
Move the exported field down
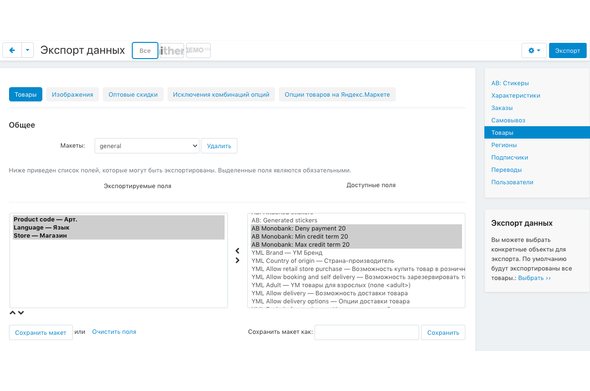21,313
